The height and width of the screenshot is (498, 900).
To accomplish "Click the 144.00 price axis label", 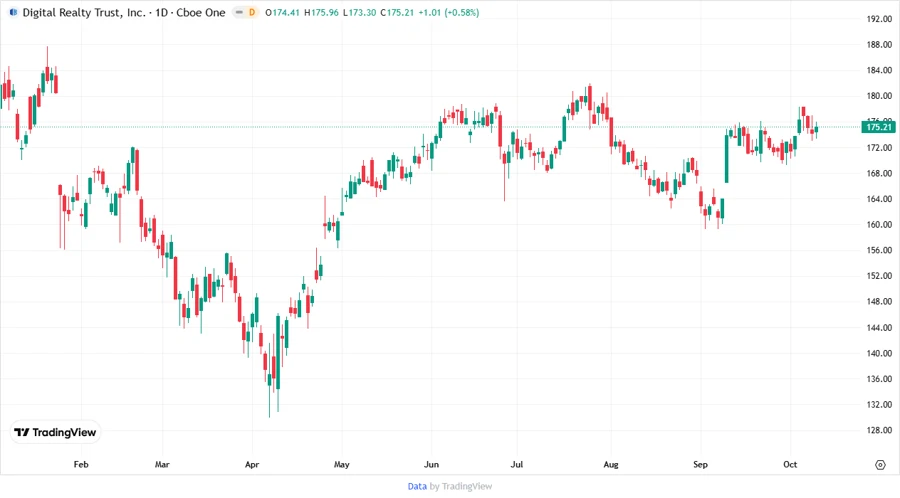I will pyautogui.click(x=879, y=328).
